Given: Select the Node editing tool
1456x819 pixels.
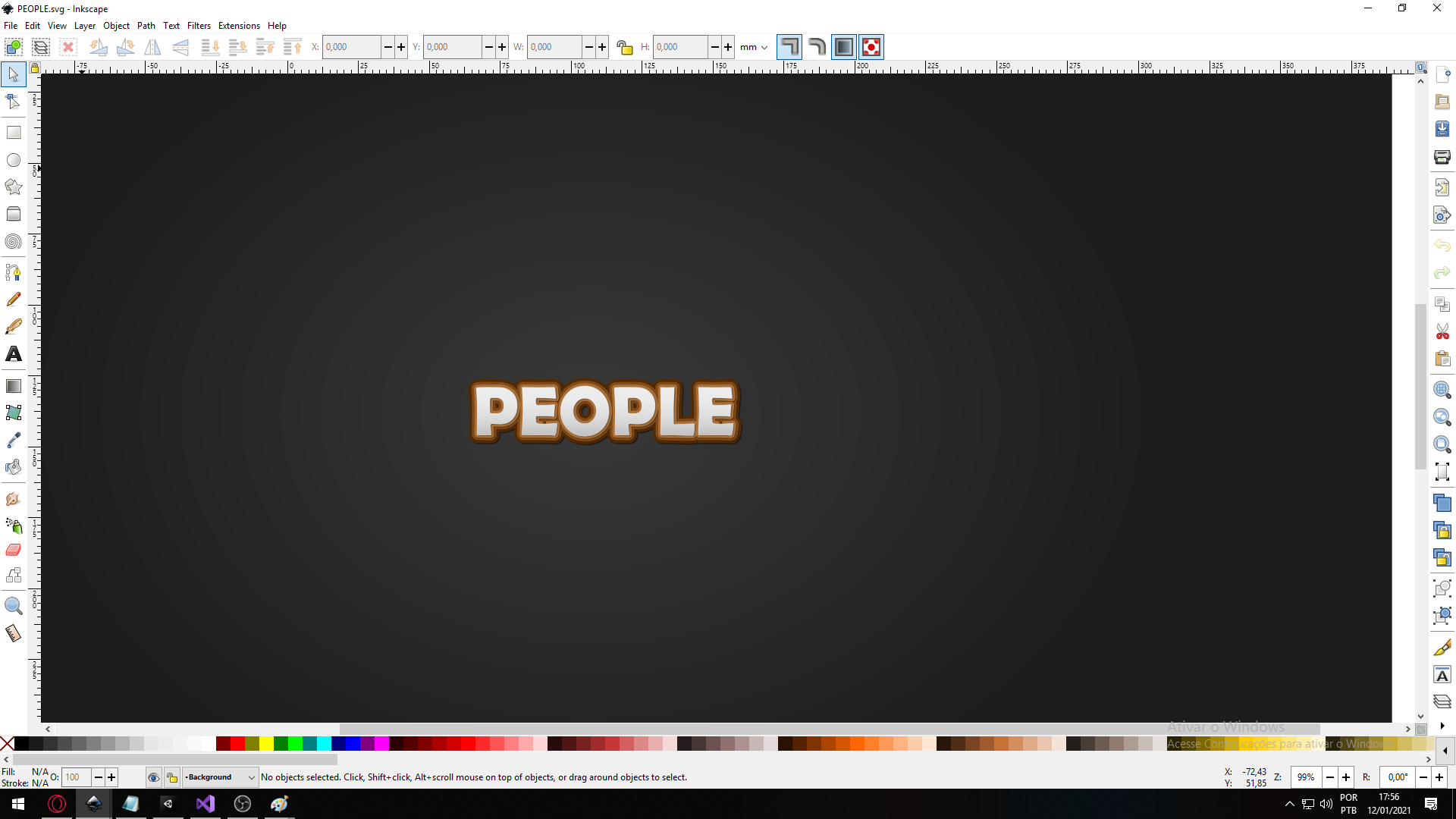Looking at the screenshot, I should (x=14, y=102).
